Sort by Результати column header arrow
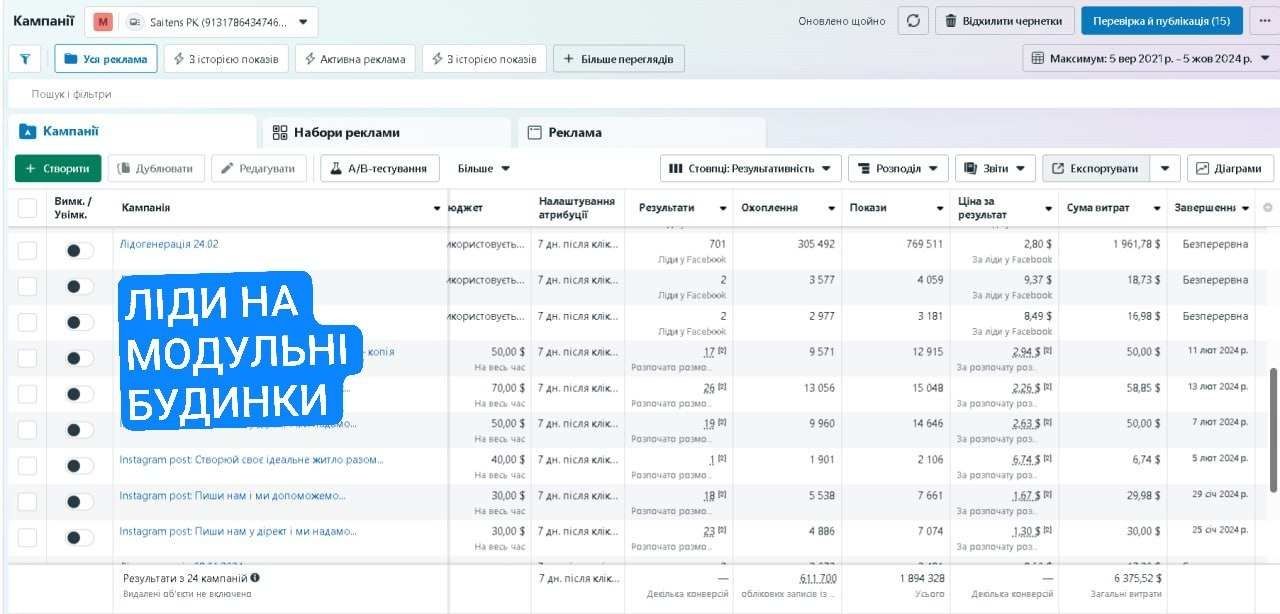 723,208
